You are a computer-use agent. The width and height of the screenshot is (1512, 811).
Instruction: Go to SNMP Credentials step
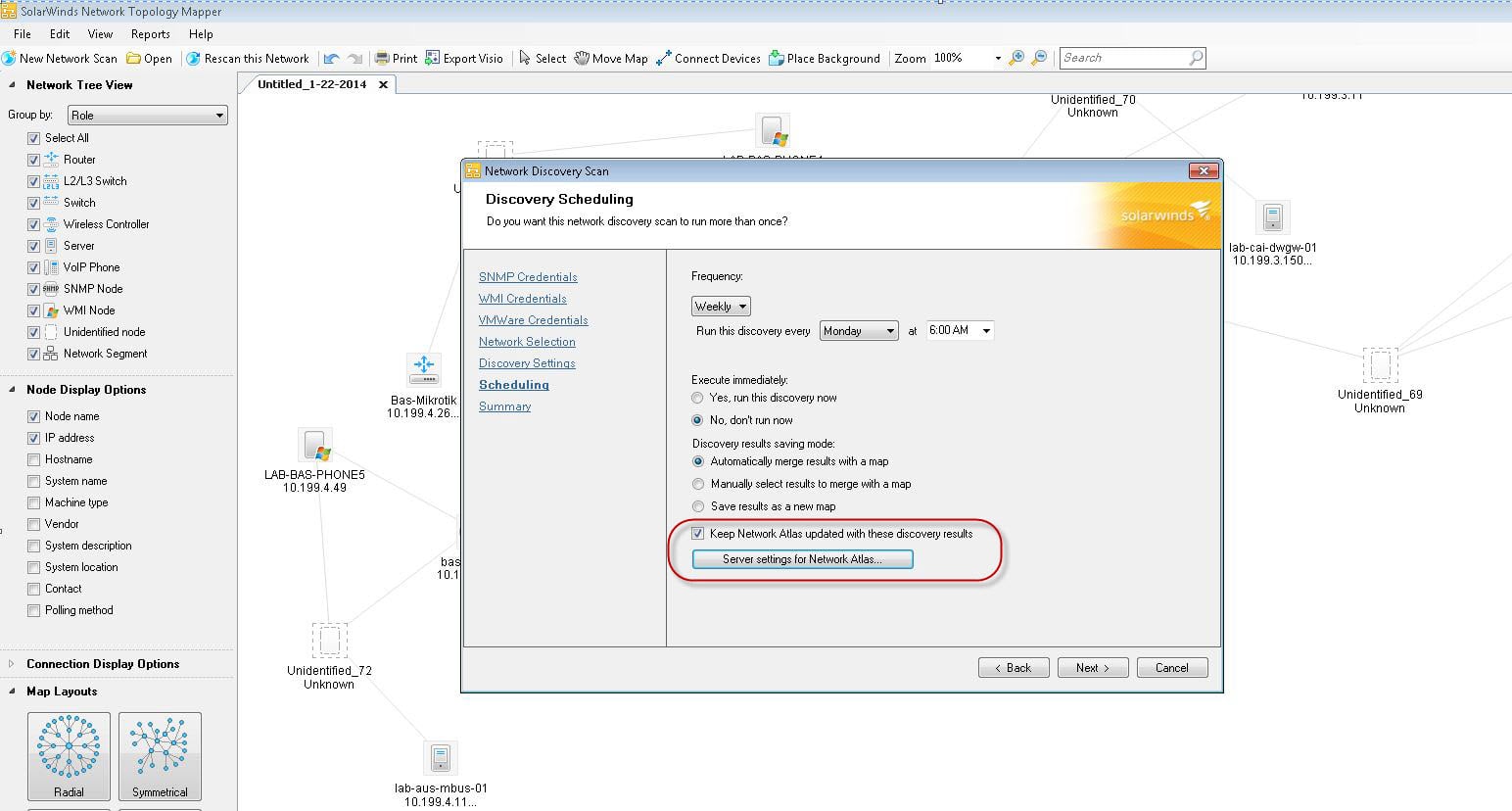click(528, 277)
